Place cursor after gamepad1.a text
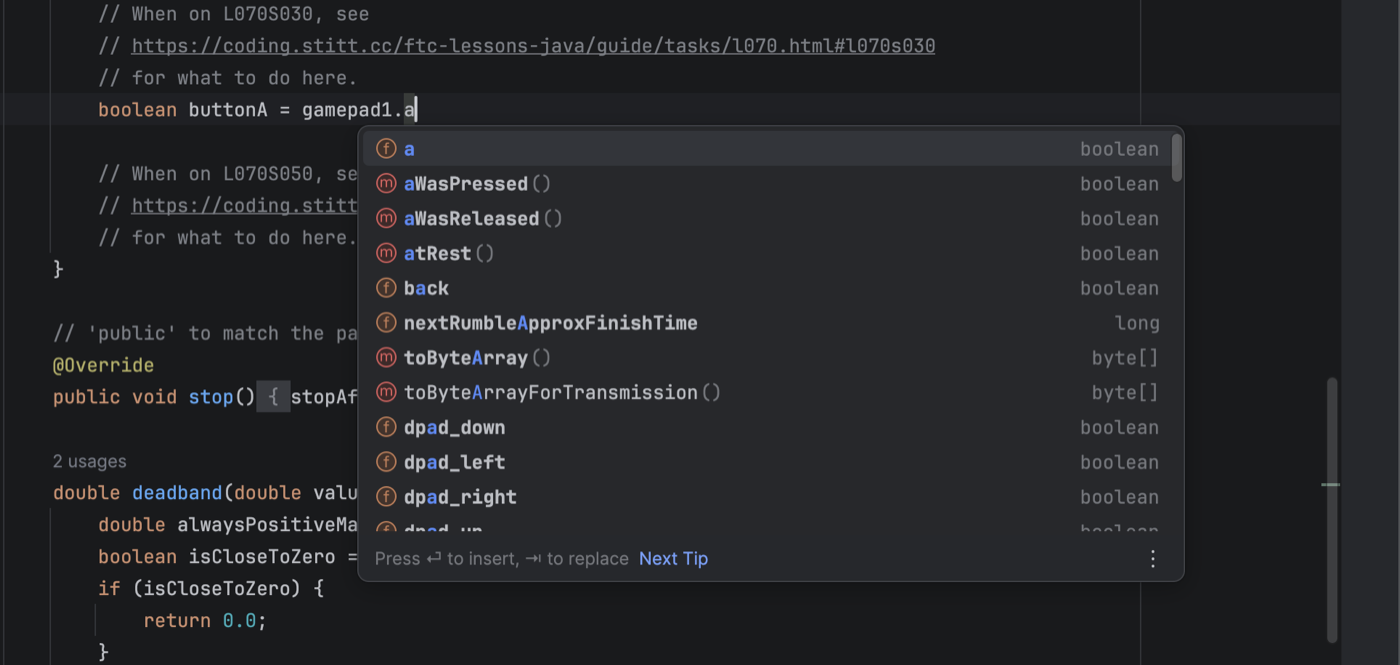The image size is (1400, 665). click(417, 110)
